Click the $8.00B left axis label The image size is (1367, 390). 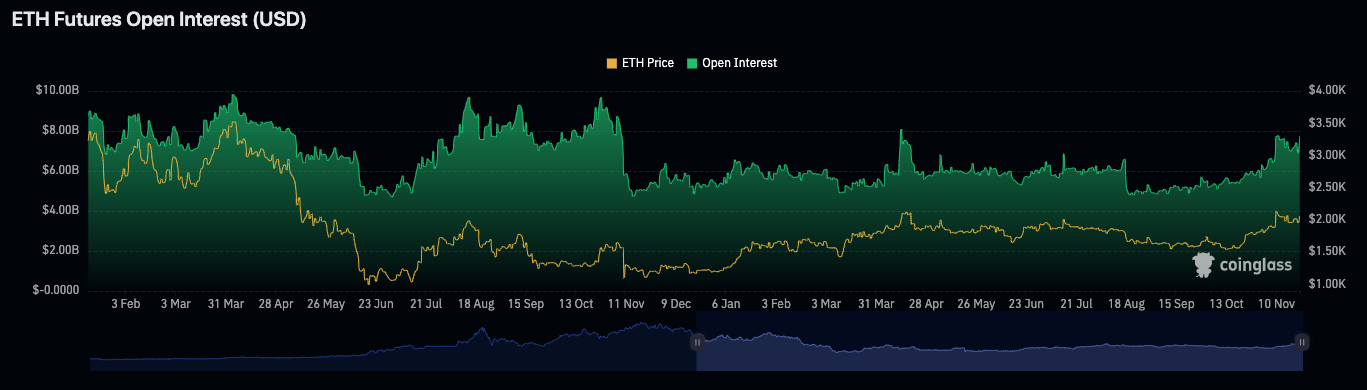pos(60,130)
